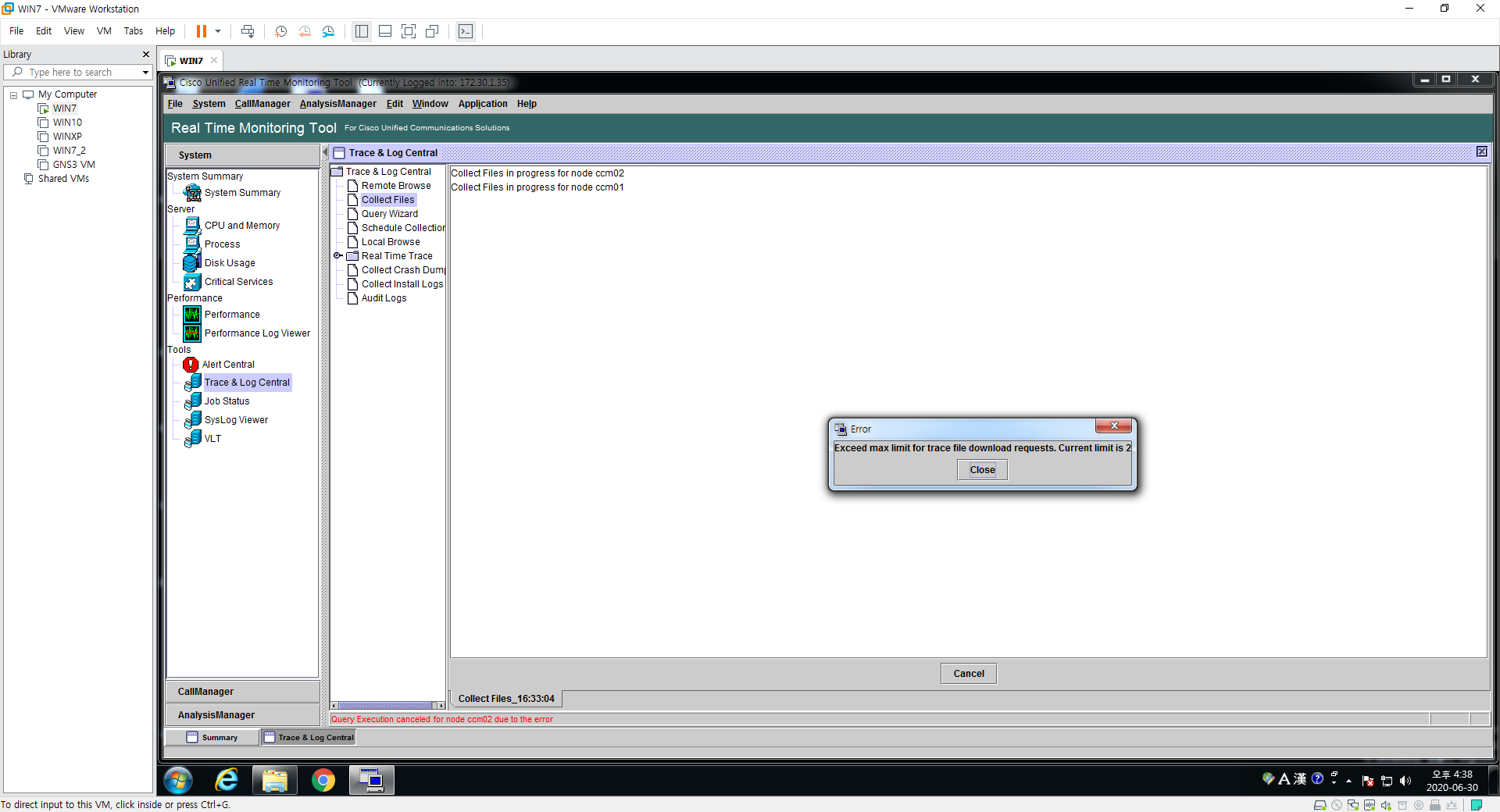Select Schedule Collection in the trace tree
The width and height of the screenshot is (1500, 812).
tap(403, 228)
